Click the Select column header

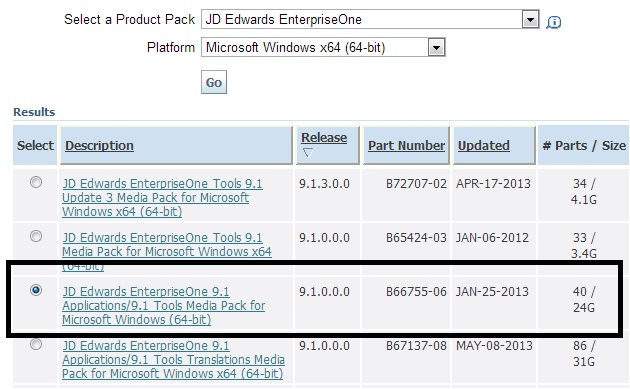click(35, 145)
